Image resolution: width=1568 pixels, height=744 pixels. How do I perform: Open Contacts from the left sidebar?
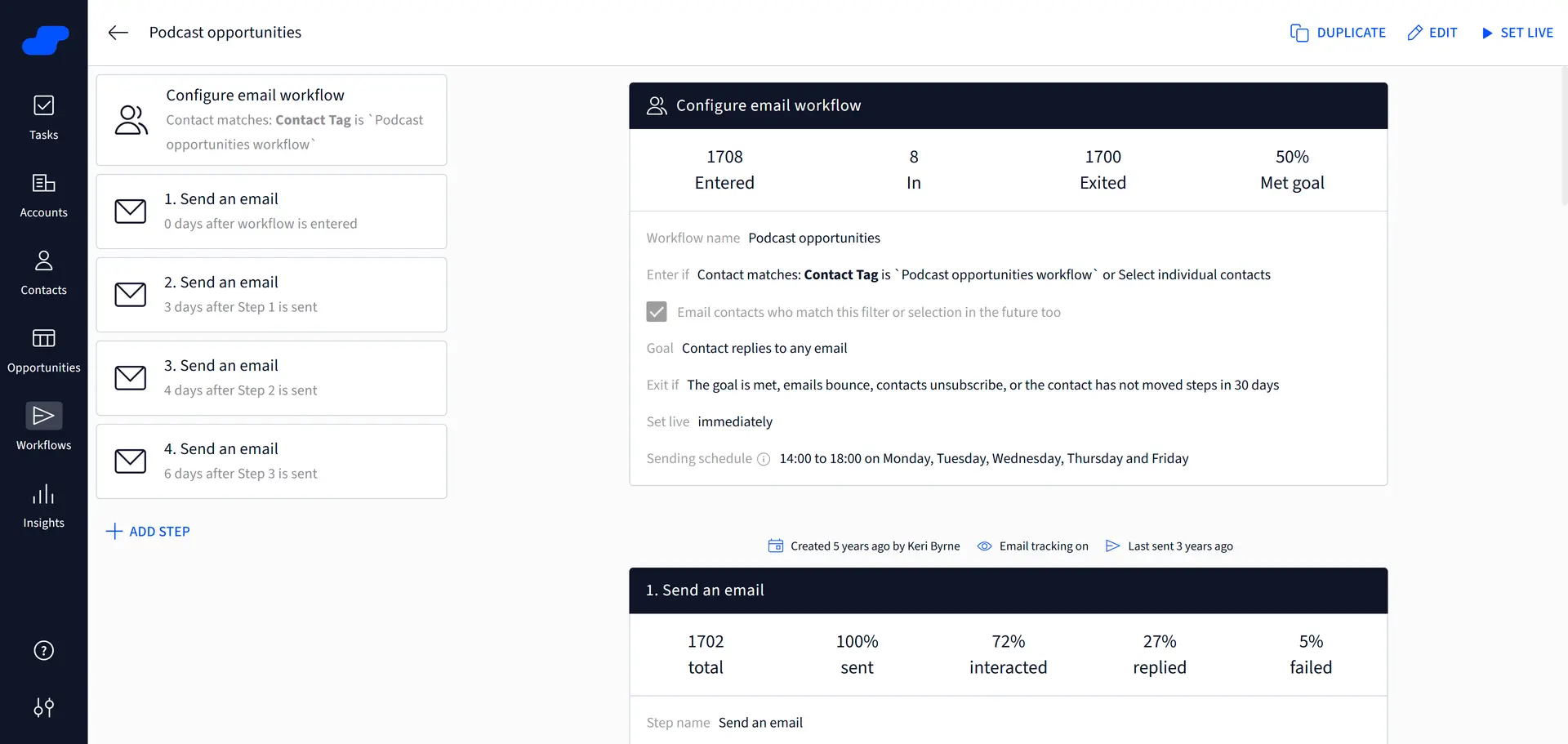(x=43, y=270)
